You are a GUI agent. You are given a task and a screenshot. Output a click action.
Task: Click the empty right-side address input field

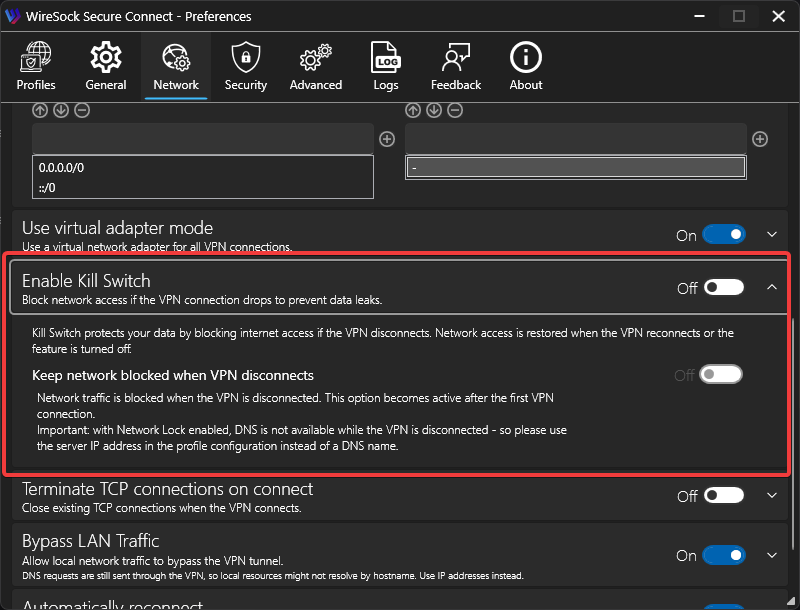point(575,139)
